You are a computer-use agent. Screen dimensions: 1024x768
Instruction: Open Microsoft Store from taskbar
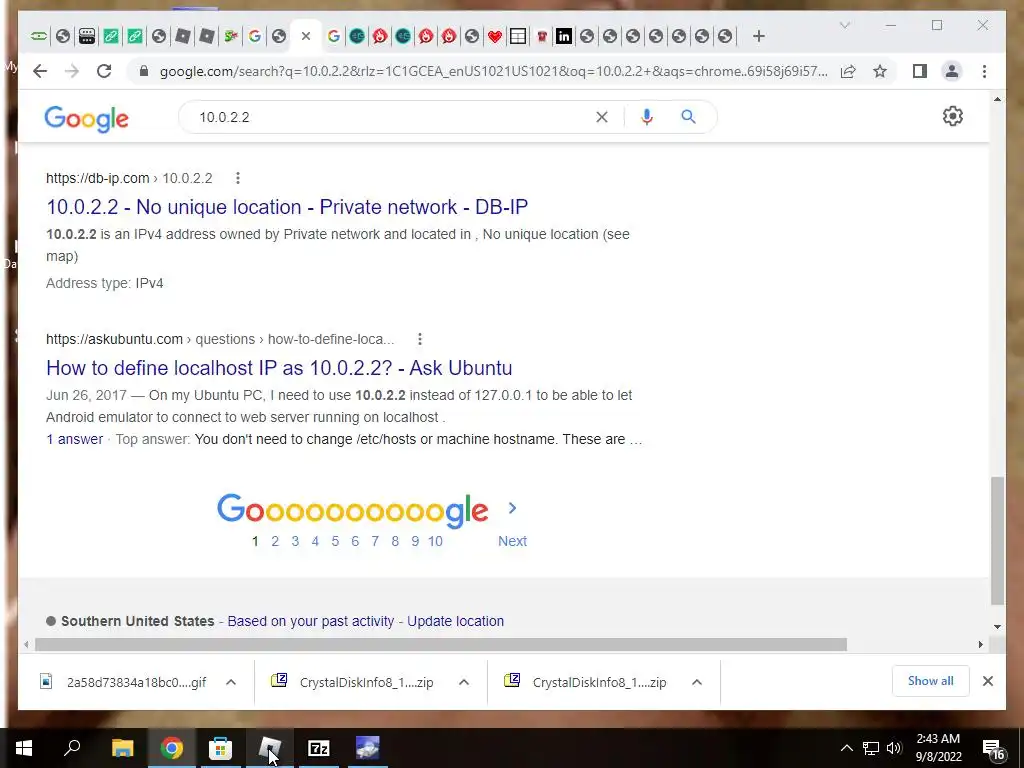coord(220,748)
